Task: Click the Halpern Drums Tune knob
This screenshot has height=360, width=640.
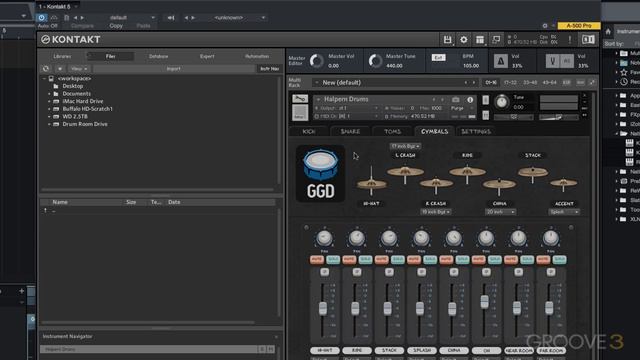Action: [502, 102]
